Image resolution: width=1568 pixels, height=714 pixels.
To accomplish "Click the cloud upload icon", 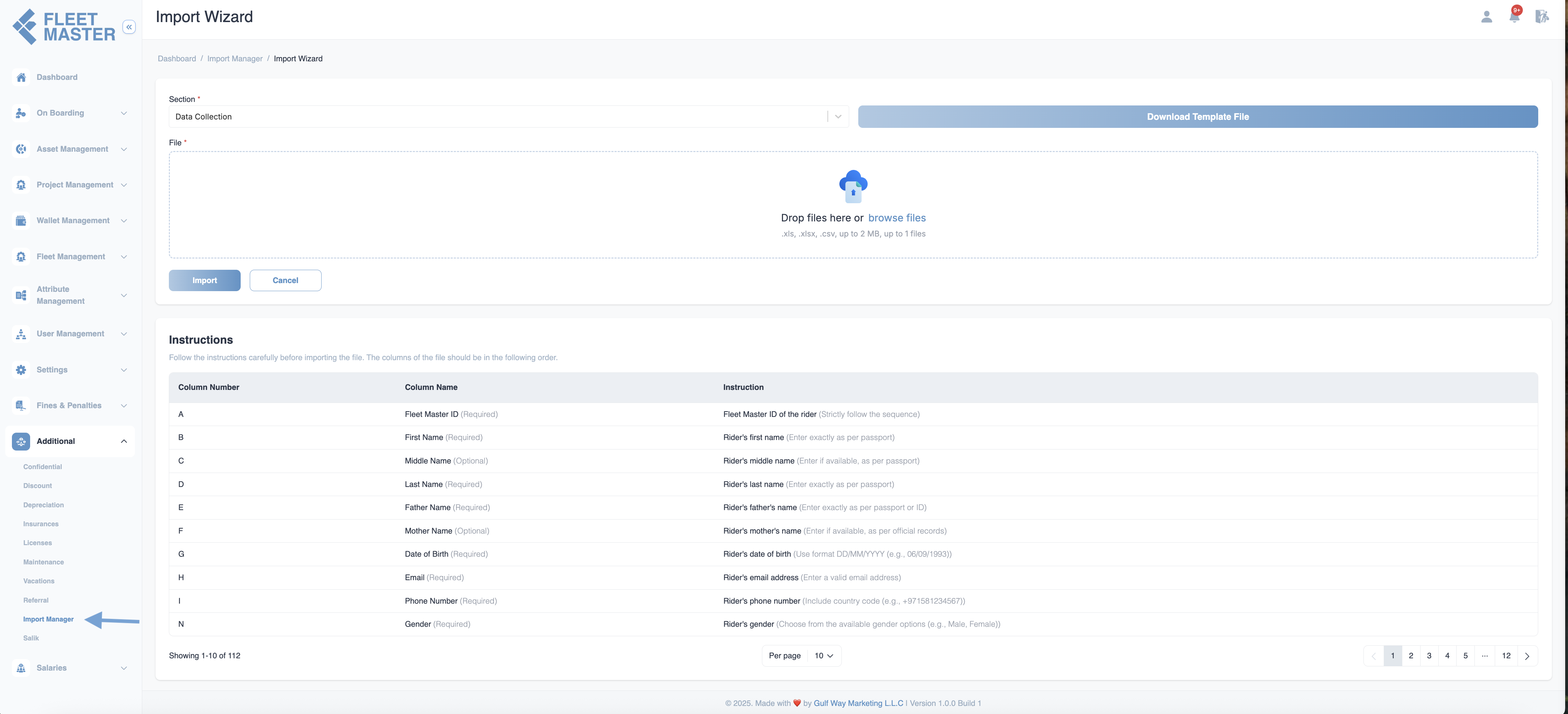I will (853, 186).
